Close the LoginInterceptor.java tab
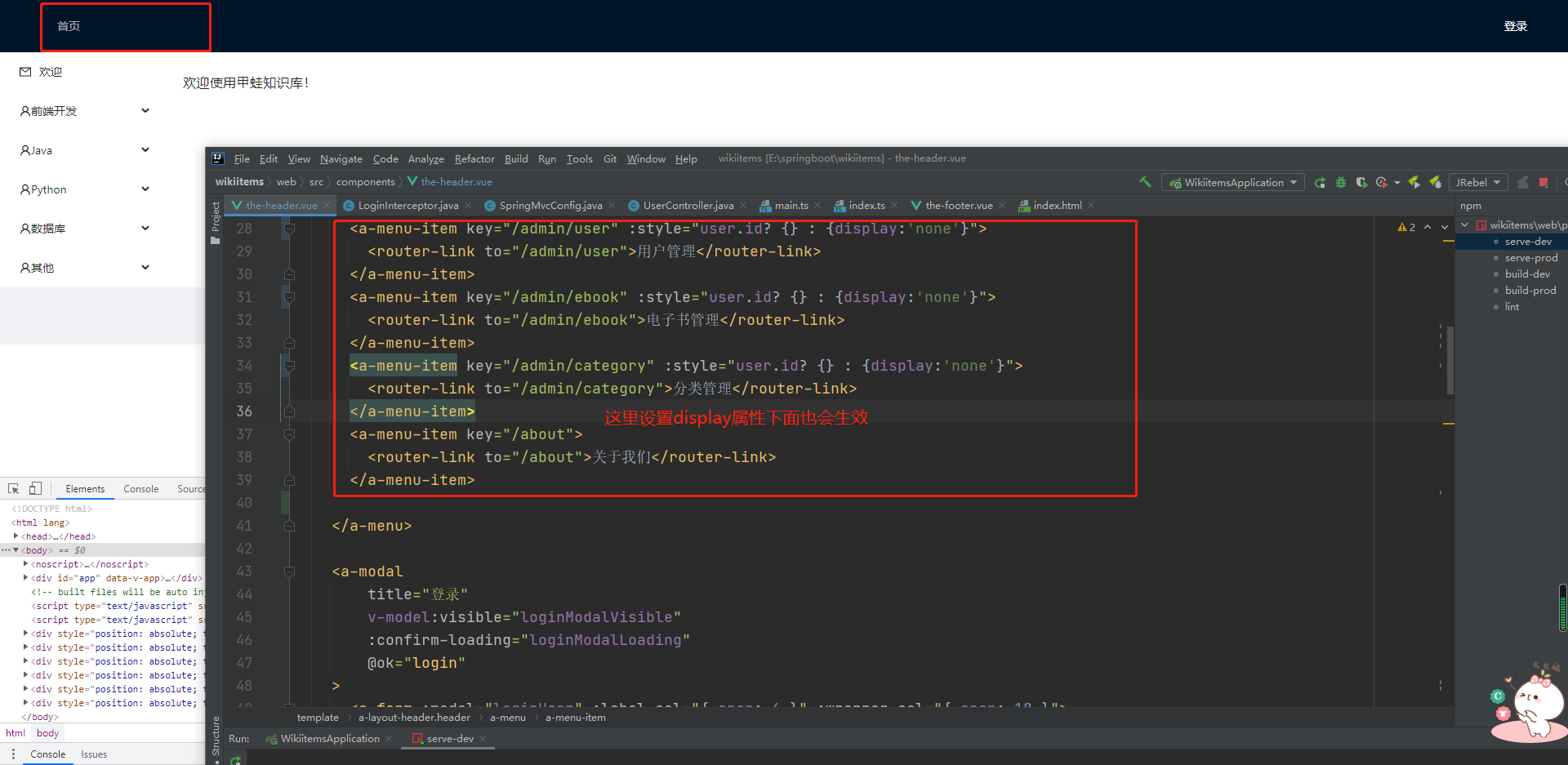Viewport: 1568px width, 765px height. pyautogui.click(x=468, y=205)
